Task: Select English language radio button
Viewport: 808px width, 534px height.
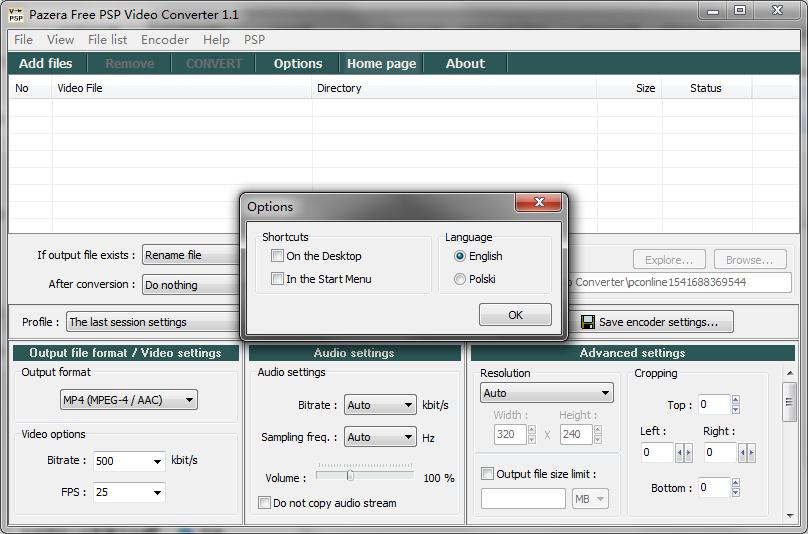Action: point(460,256)
